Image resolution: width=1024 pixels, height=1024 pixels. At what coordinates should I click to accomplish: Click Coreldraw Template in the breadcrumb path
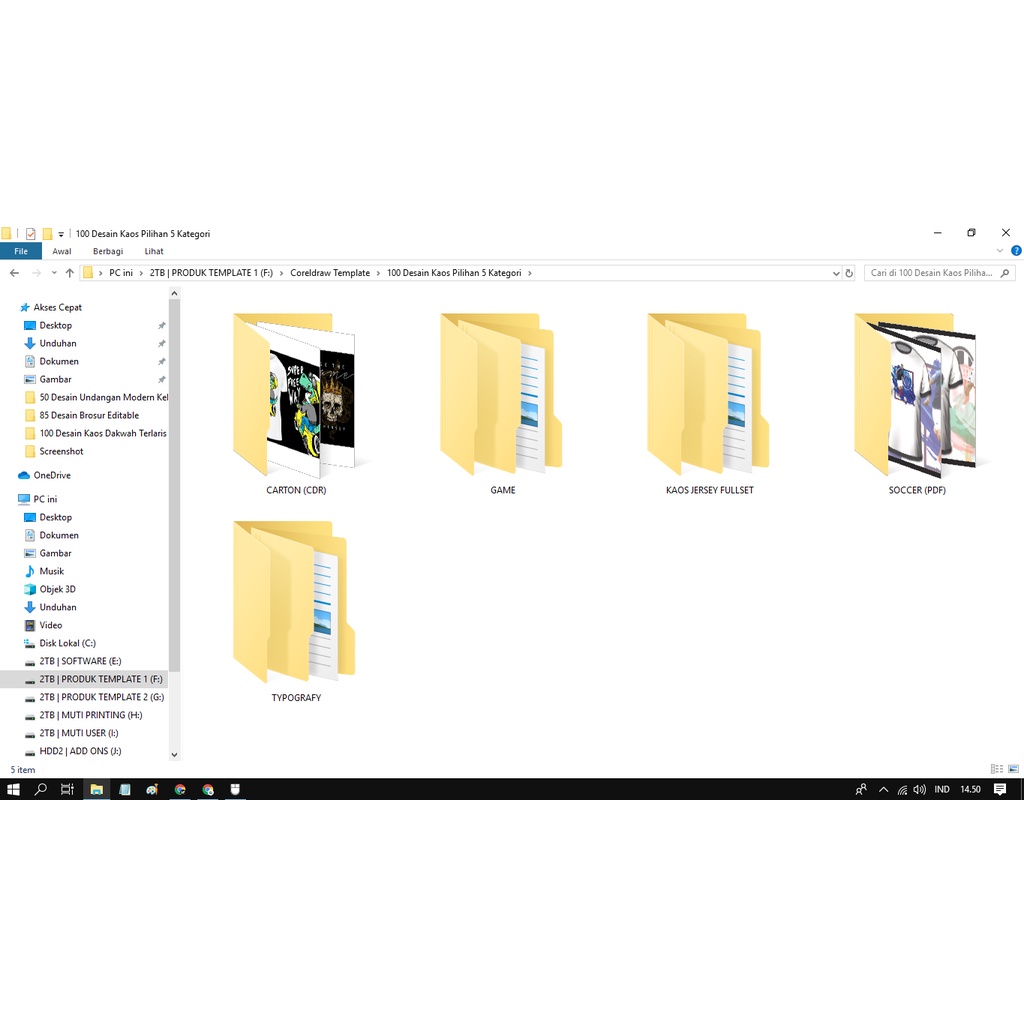pos(330,273)
